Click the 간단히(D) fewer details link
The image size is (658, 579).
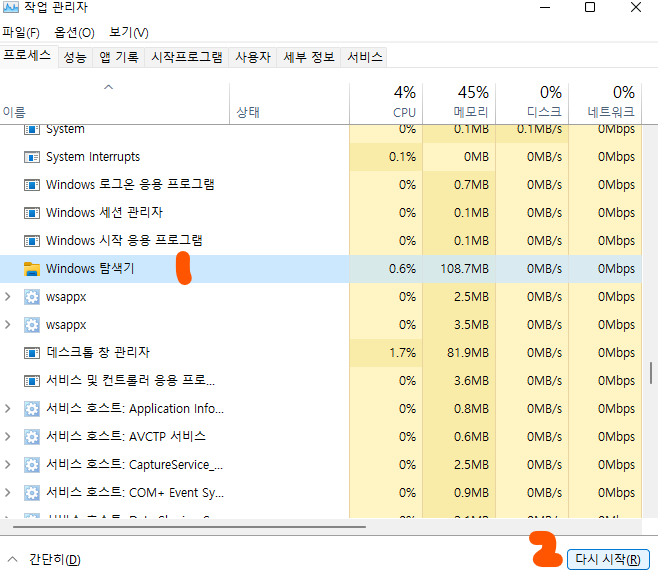[55, 560]
